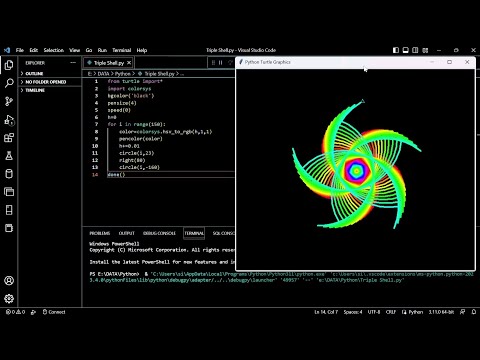The width and height of the screenshot is (480, 360).
Task: Toggle the primary side bar layout icon
Action: pyautogui.click(x=396, y=50)
